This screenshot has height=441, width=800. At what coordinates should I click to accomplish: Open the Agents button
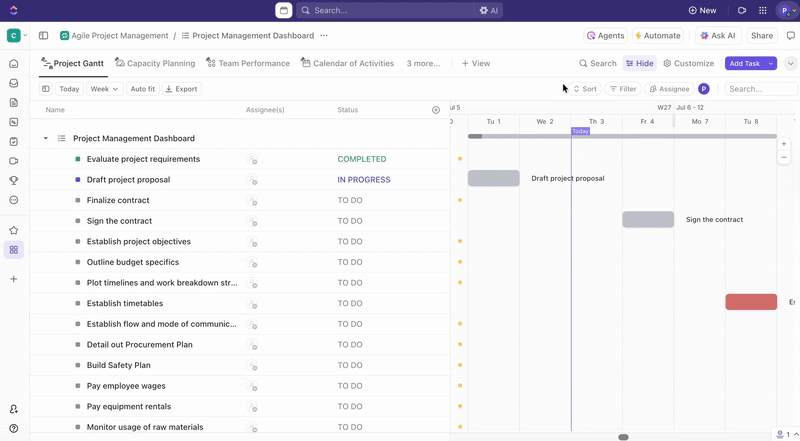(x=605, y=35)
